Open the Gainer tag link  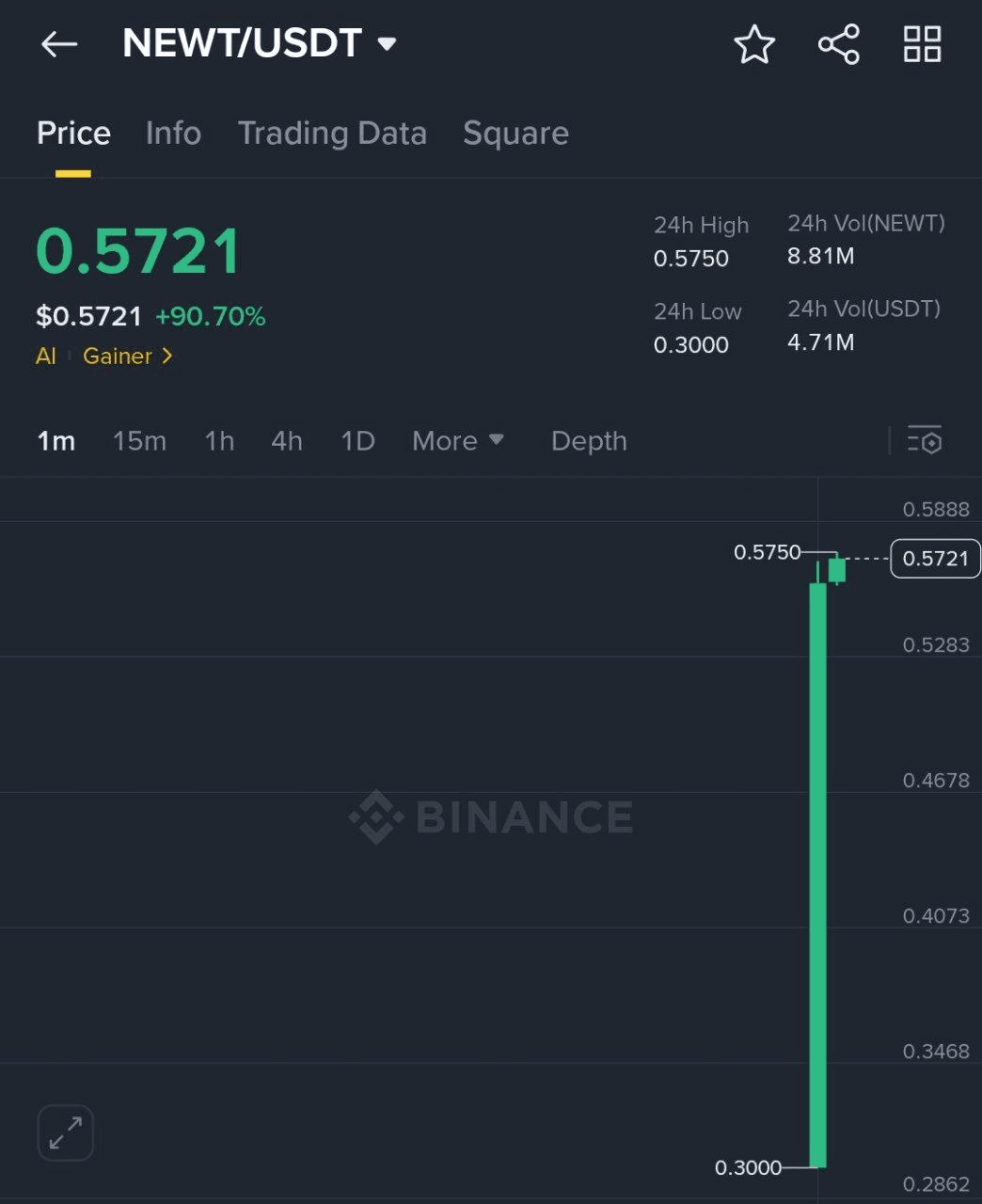(x=118, y=356)
